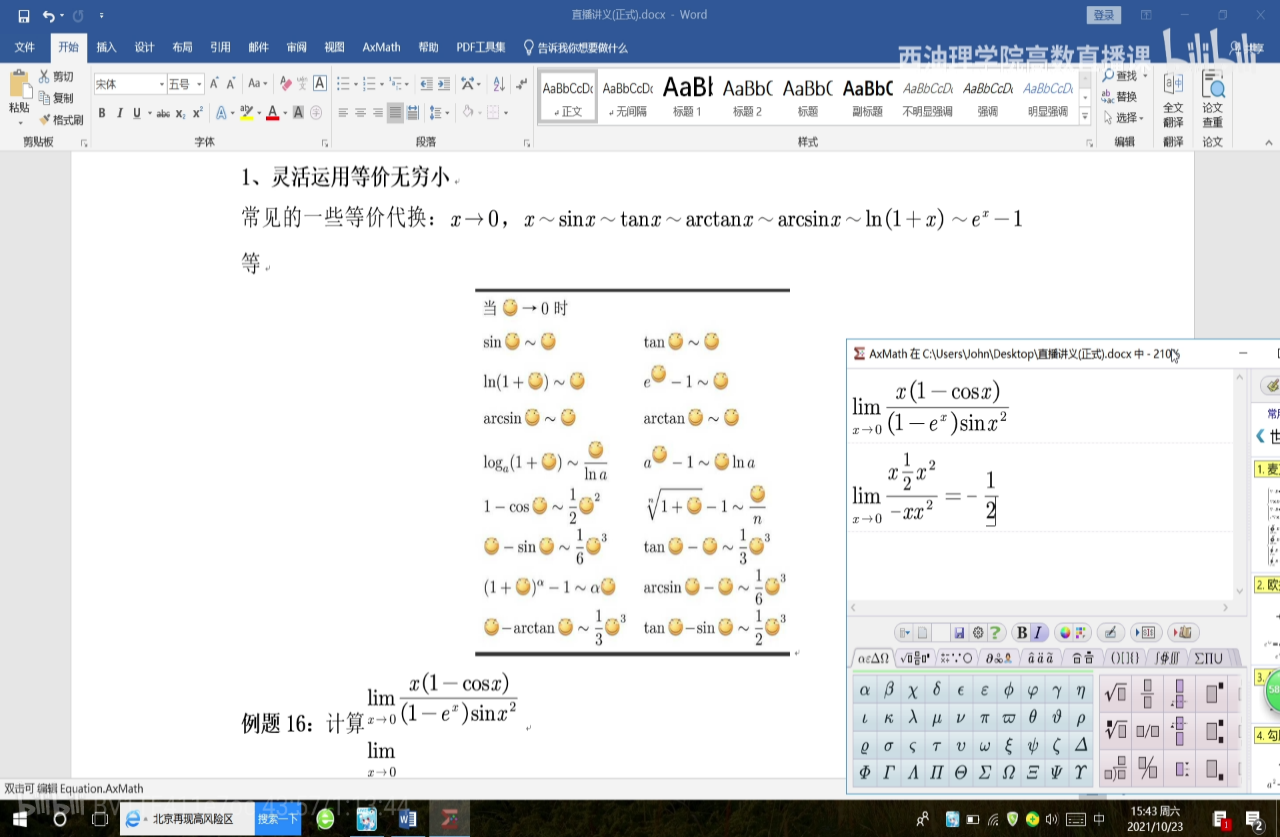This screenshot has height=837, width=1280.
Task: Insert the vertical fraction template in AxMath
Action: [1147, 693]
